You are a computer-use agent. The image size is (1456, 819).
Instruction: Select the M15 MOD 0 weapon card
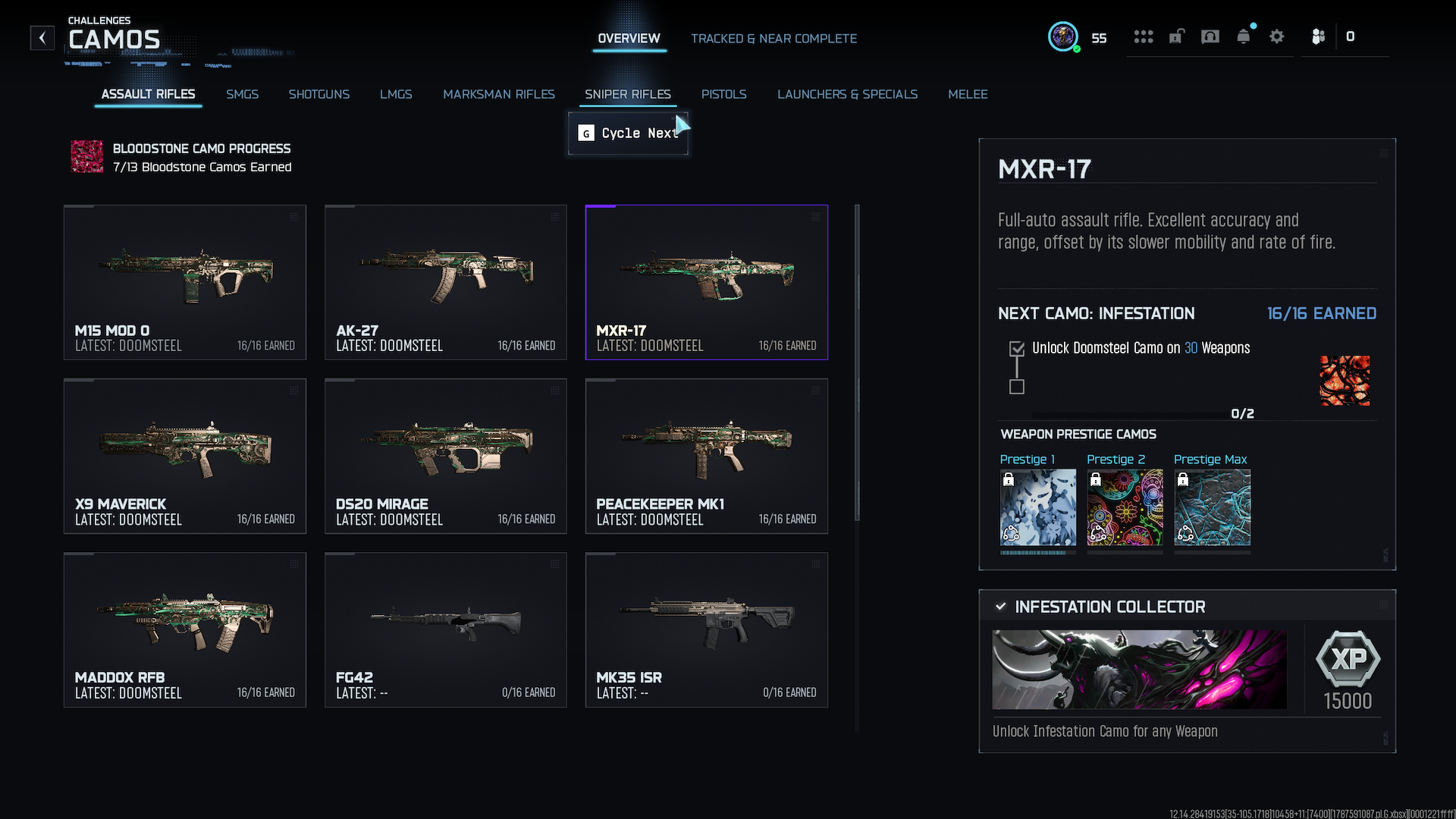tap(185, 282)
